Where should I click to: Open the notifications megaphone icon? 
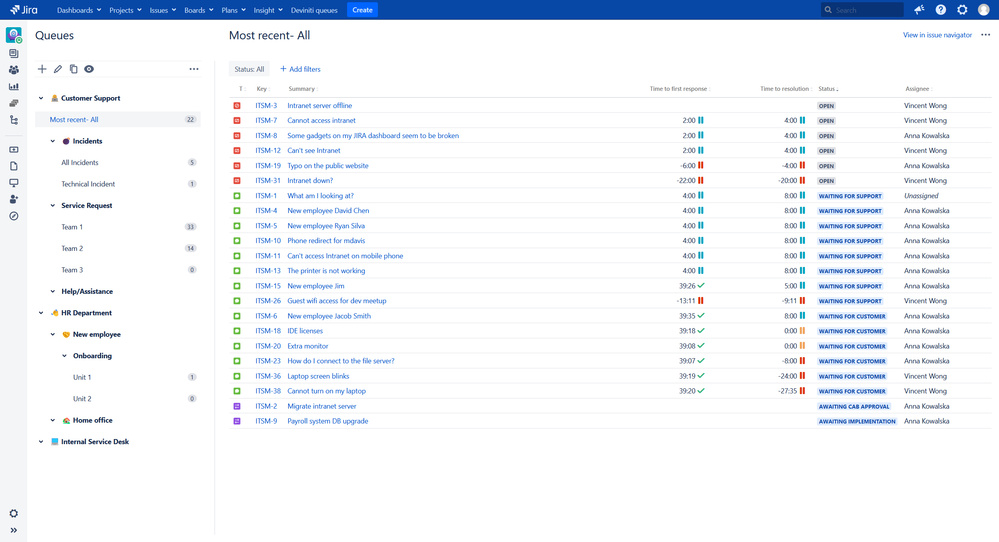click(919, 10)
